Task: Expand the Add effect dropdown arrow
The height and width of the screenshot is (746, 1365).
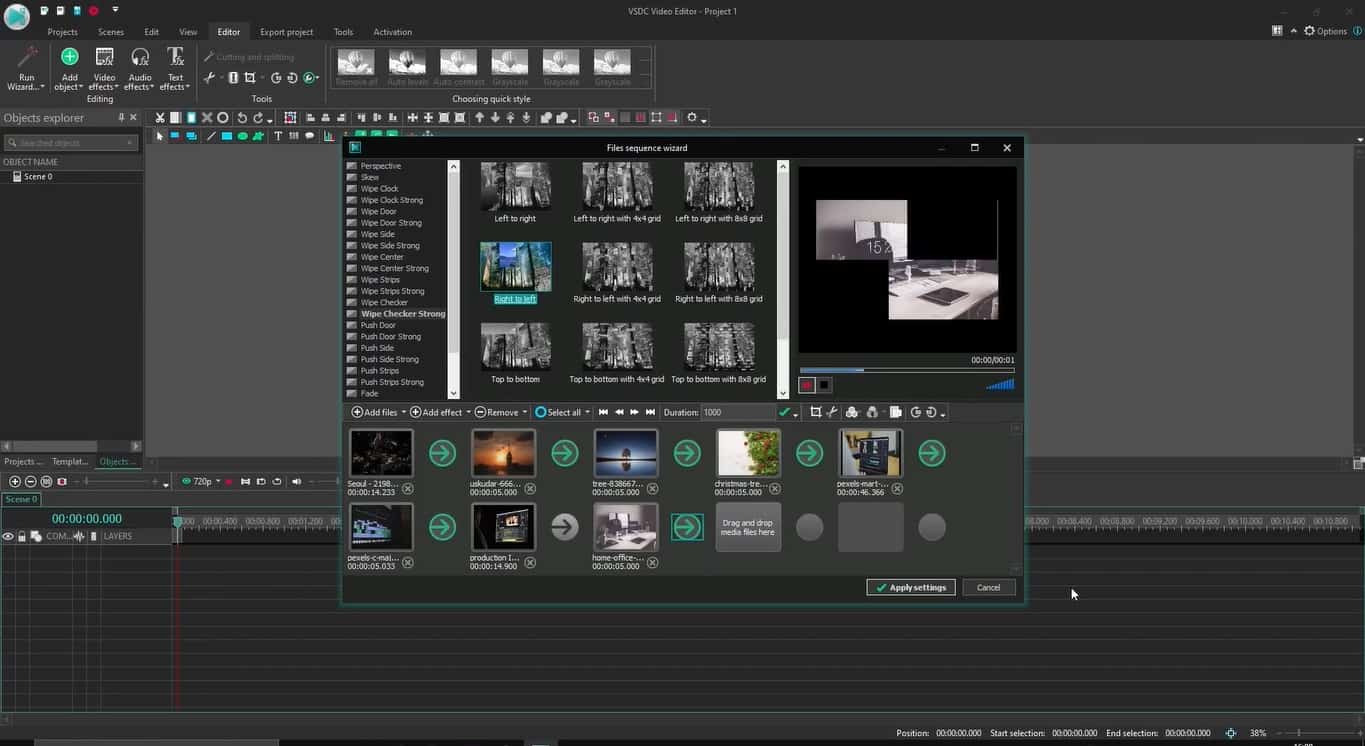Action: tap(468, 412)
